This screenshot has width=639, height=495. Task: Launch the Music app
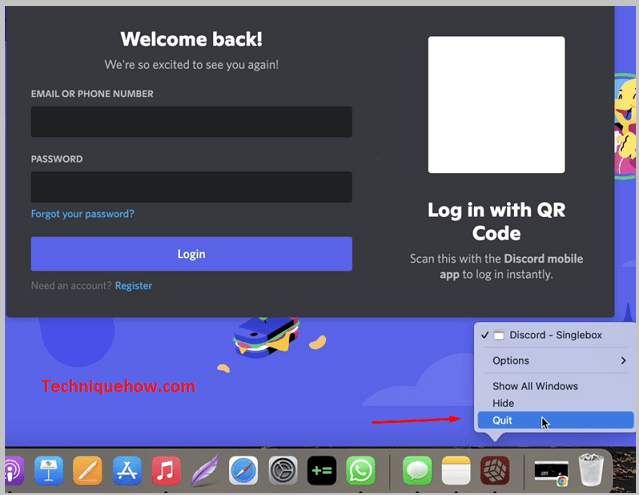coord(166,471)
